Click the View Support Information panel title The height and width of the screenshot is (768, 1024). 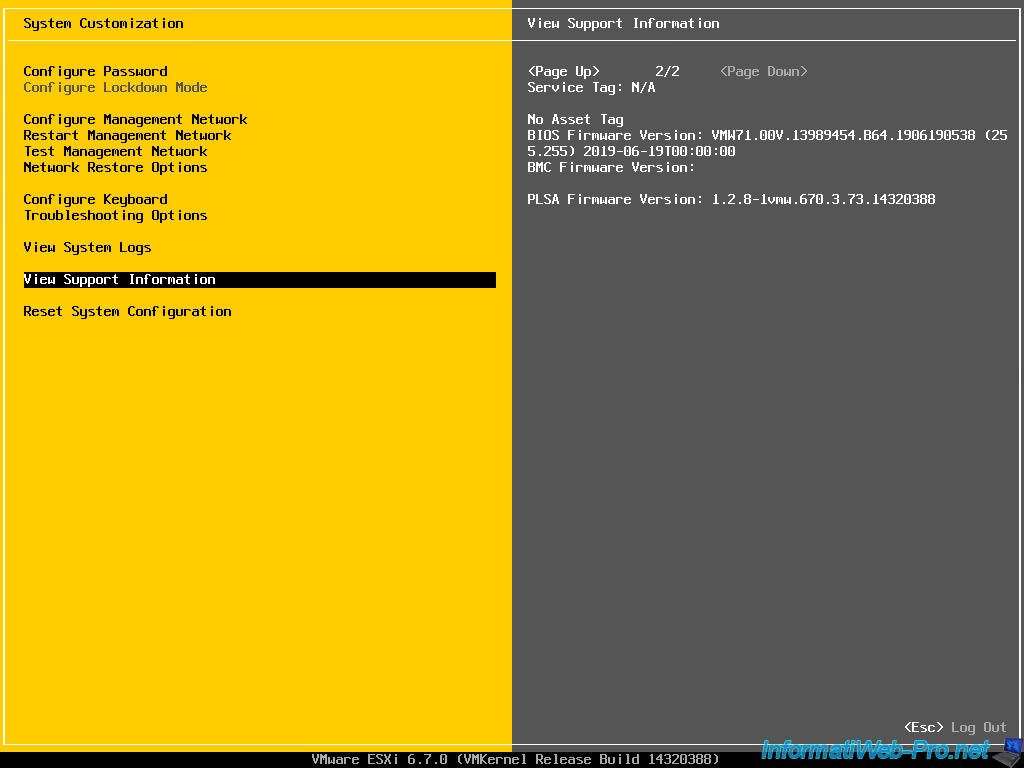[x=624, y=24]
